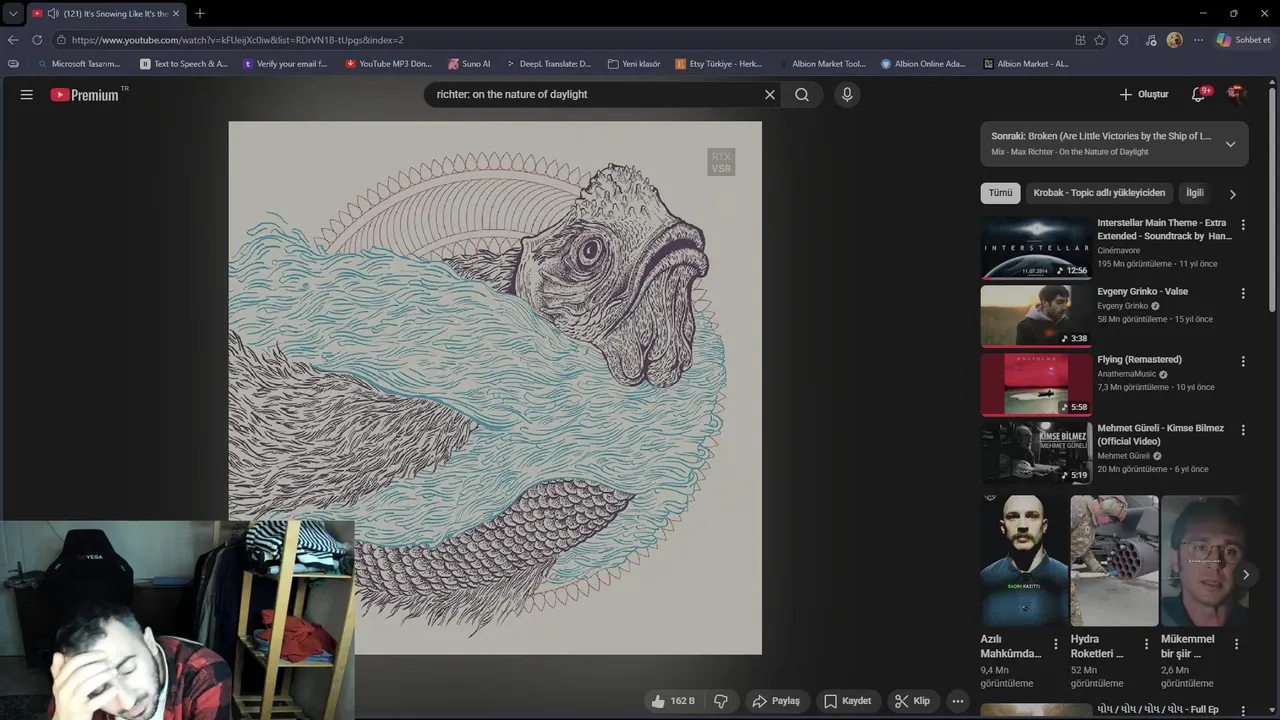Open more actions ellipsis below the video
Image resolution: width=1280 pixels, height=720 pixels.
click(957, 701)
